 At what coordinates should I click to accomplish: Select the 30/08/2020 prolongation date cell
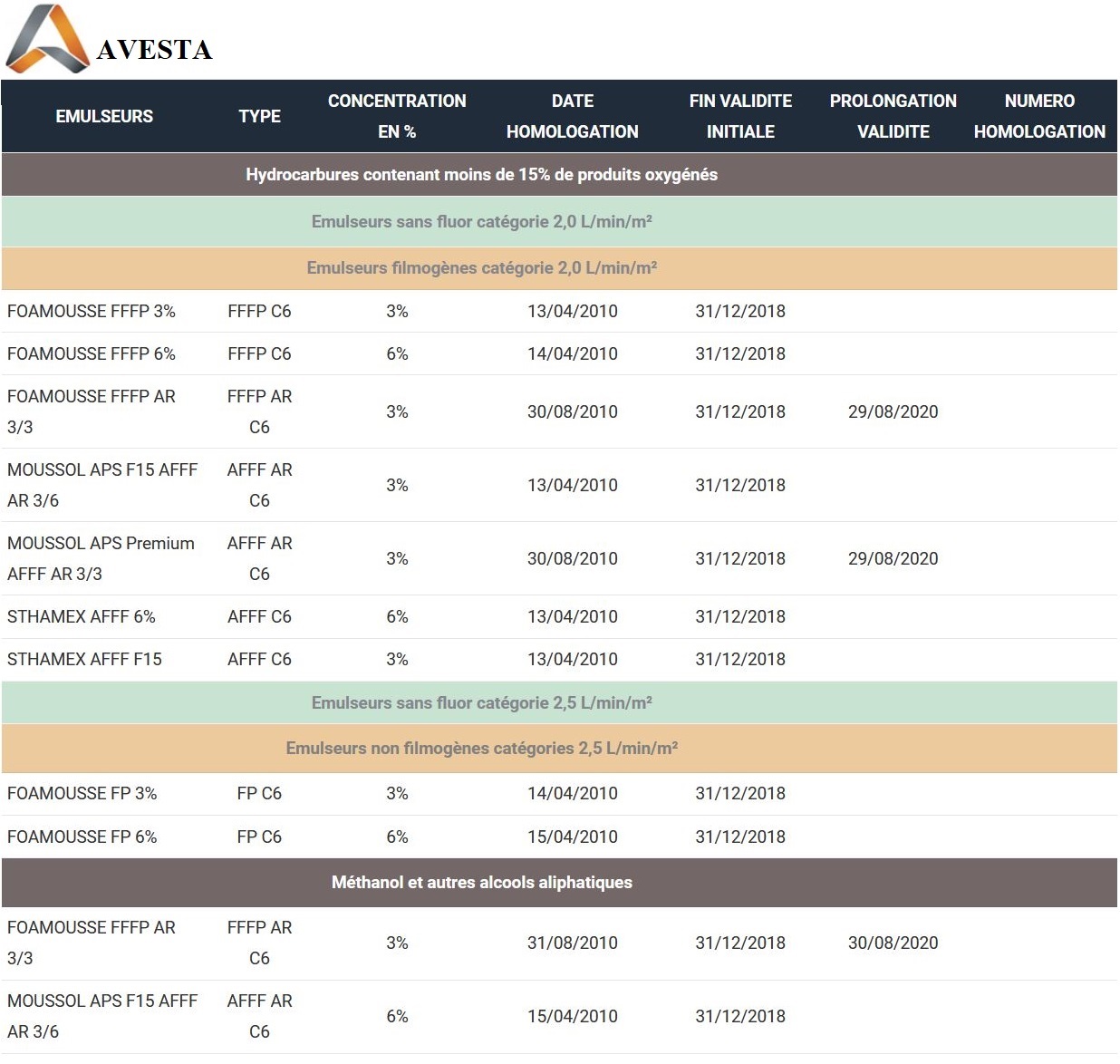(x=893, y=943)
